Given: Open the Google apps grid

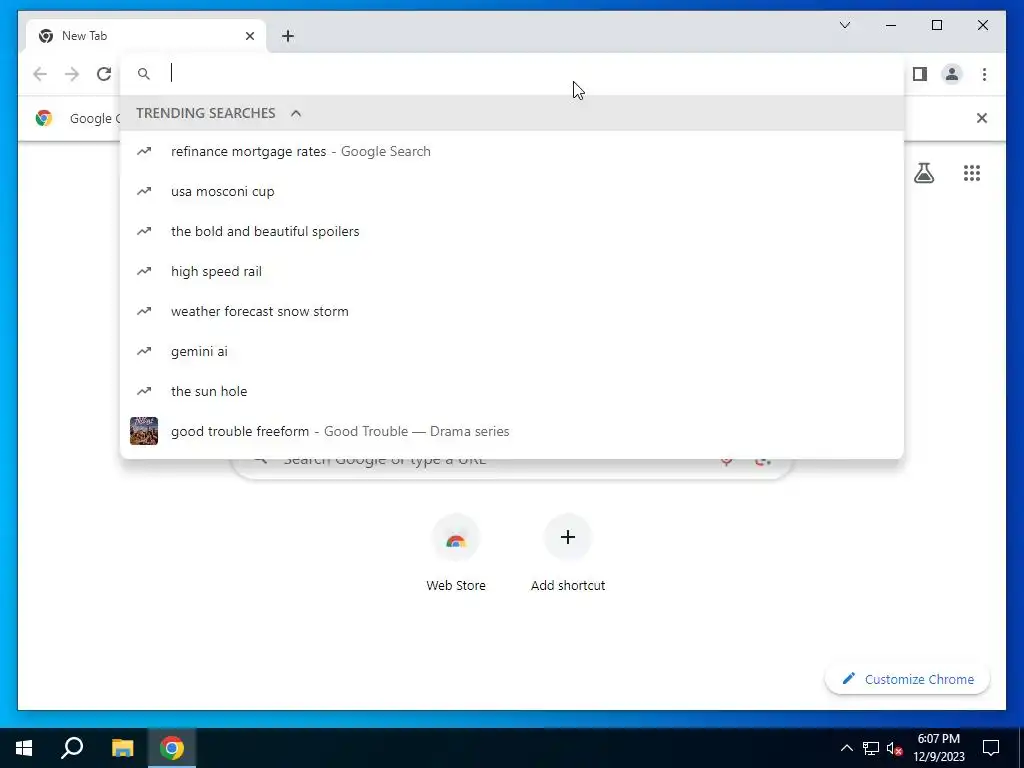Looking at the screenshot, I should click(x=972, y=173).
